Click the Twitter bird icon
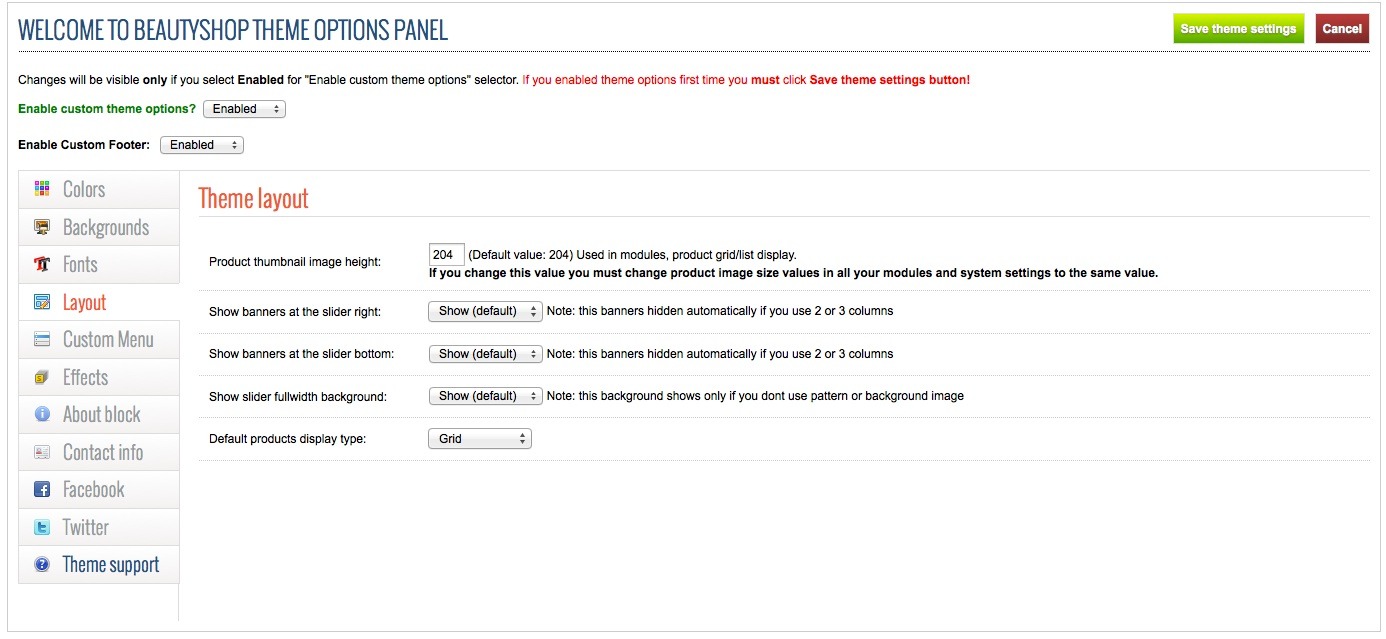Image resolution: width=1386 pixels, height=639 pixels. click(42, 527)
